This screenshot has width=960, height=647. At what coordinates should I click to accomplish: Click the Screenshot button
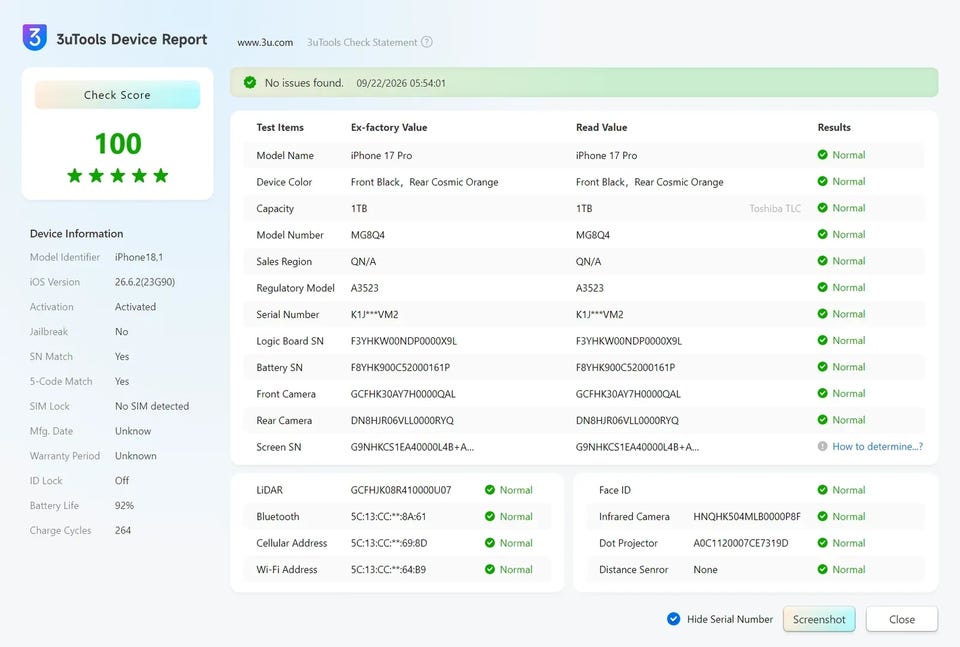[x=819, y=619]
